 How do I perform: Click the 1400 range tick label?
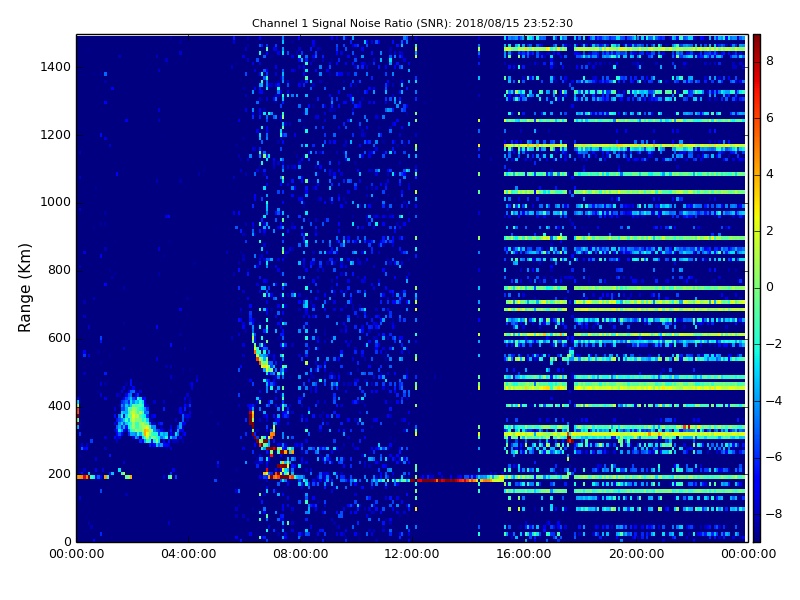[56, 67]
